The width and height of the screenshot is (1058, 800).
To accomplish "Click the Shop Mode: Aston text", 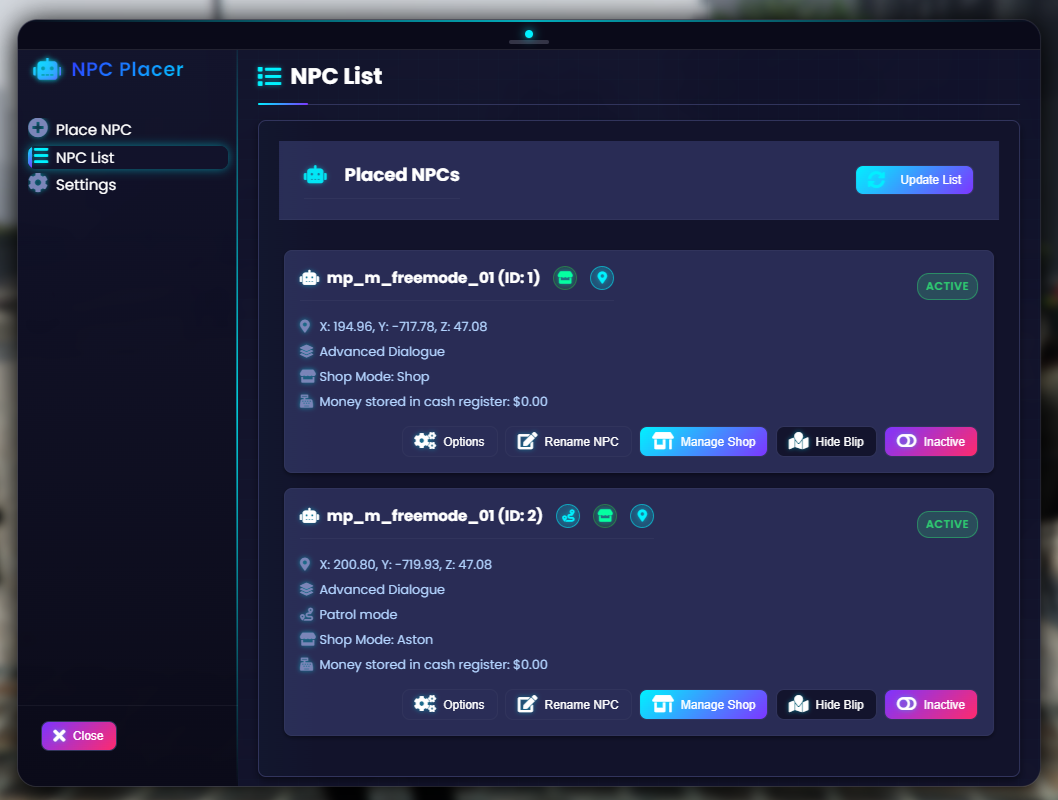I will coord(376,639).
